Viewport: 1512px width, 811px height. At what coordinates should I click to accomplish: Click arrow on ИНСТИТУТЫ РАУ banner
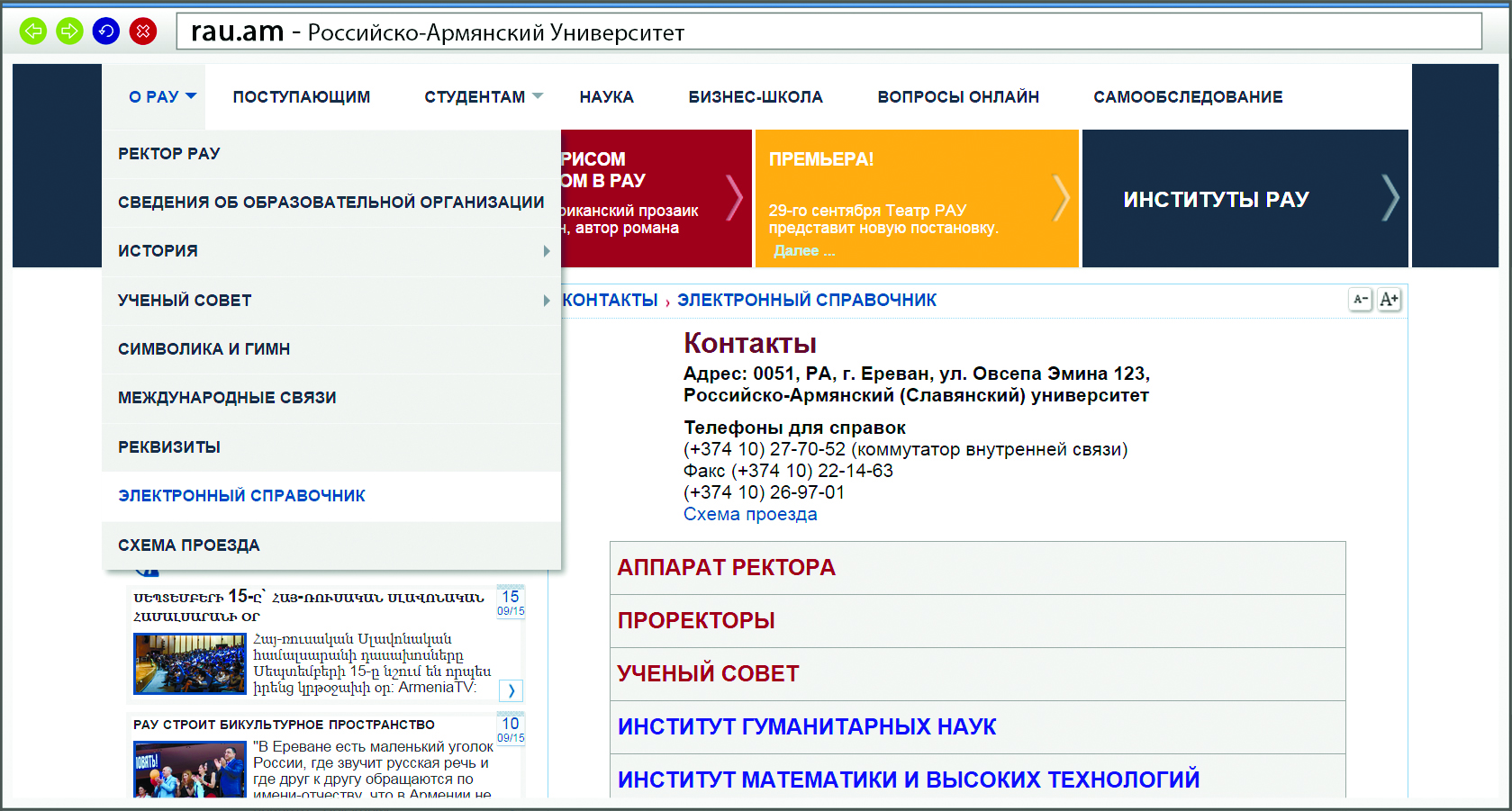click(1391, 198)
